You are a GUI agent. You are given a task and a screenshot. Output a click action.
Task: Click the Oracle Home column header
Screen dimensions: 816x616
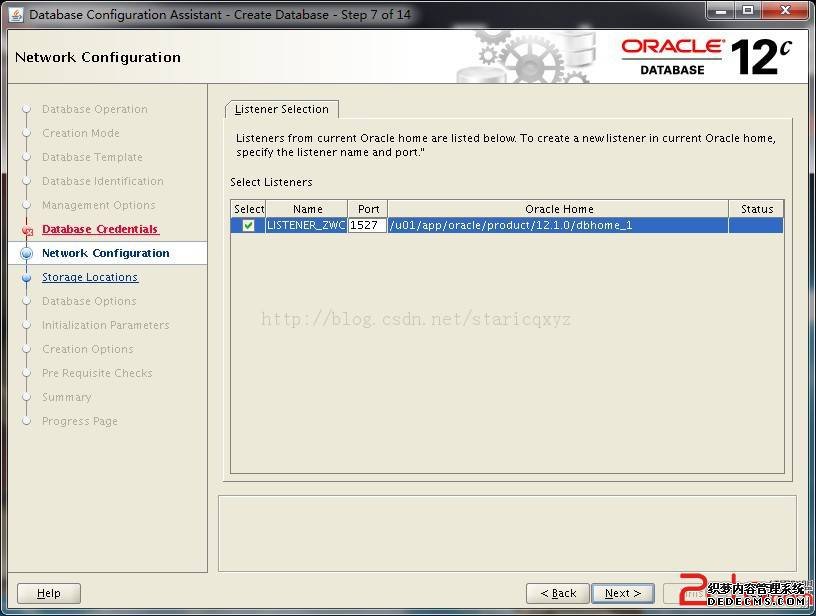[559, 209]
